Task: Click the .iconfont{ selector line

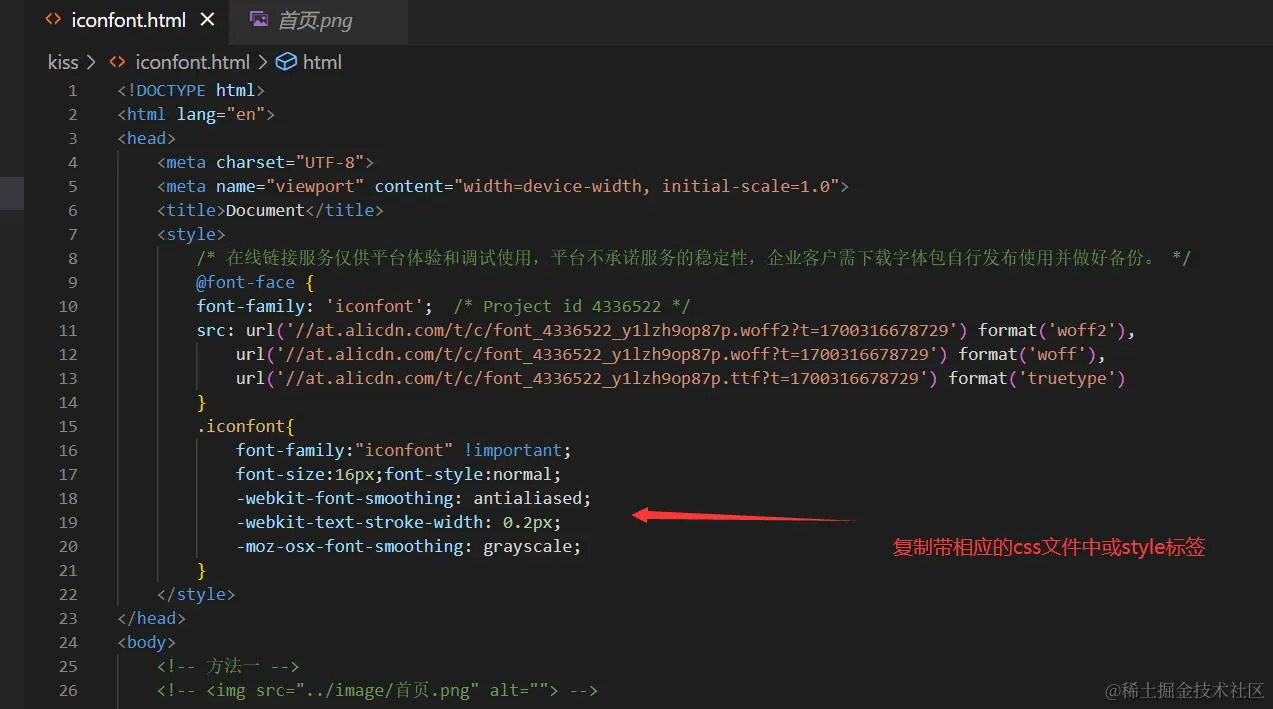Action: click(245, 426)
